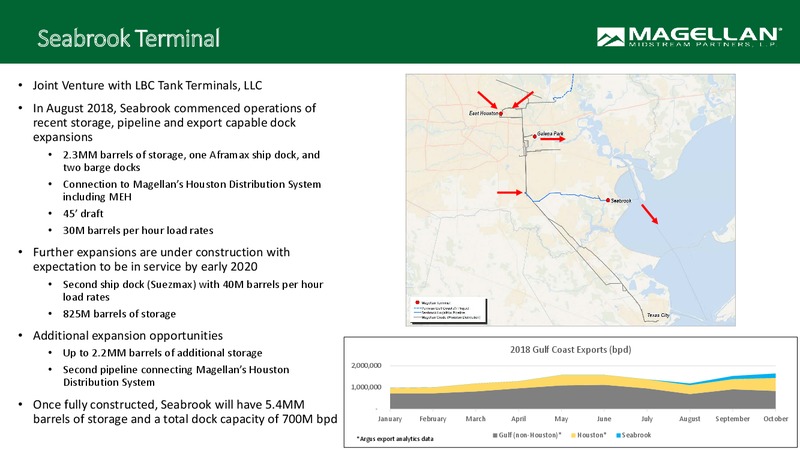800x450 pixels.
Task: Select "Further expansions are under construction" bullet
Action: point(161,259)
